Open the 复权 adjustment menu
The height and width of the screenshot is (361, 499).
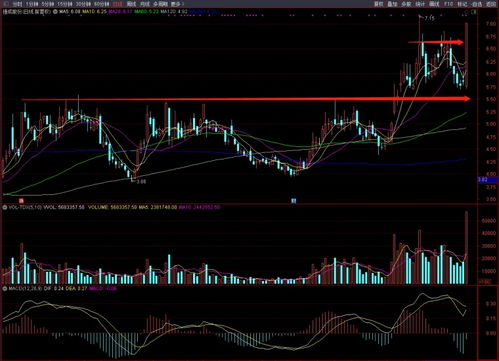coord(378,4)
